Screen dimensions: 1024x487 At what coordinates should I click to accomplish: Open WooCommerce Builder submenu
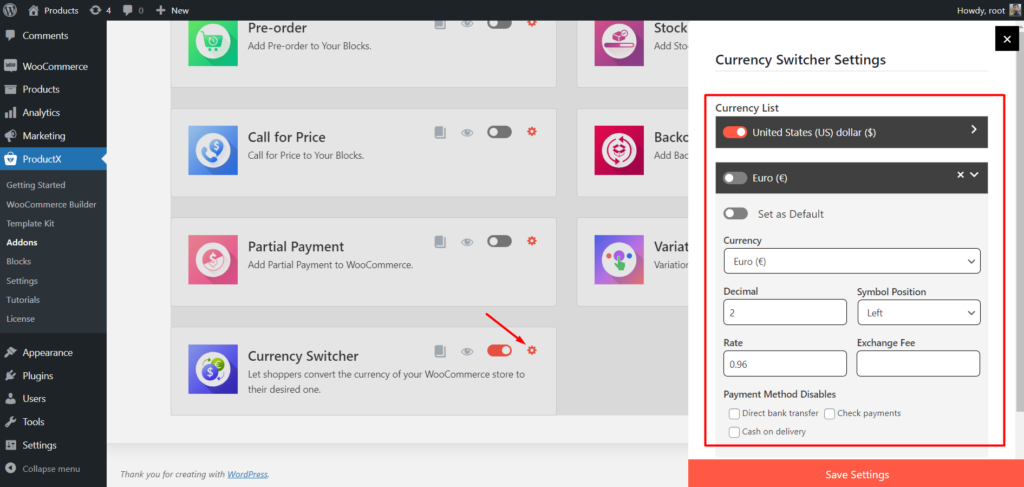[52, 204]
